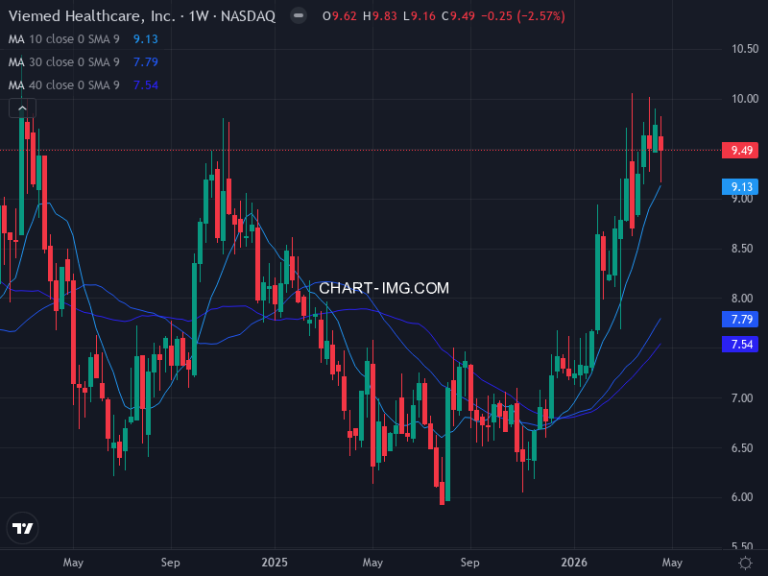
Task: Click the 10.00 price scale label
Action: [x=744, y=99]
